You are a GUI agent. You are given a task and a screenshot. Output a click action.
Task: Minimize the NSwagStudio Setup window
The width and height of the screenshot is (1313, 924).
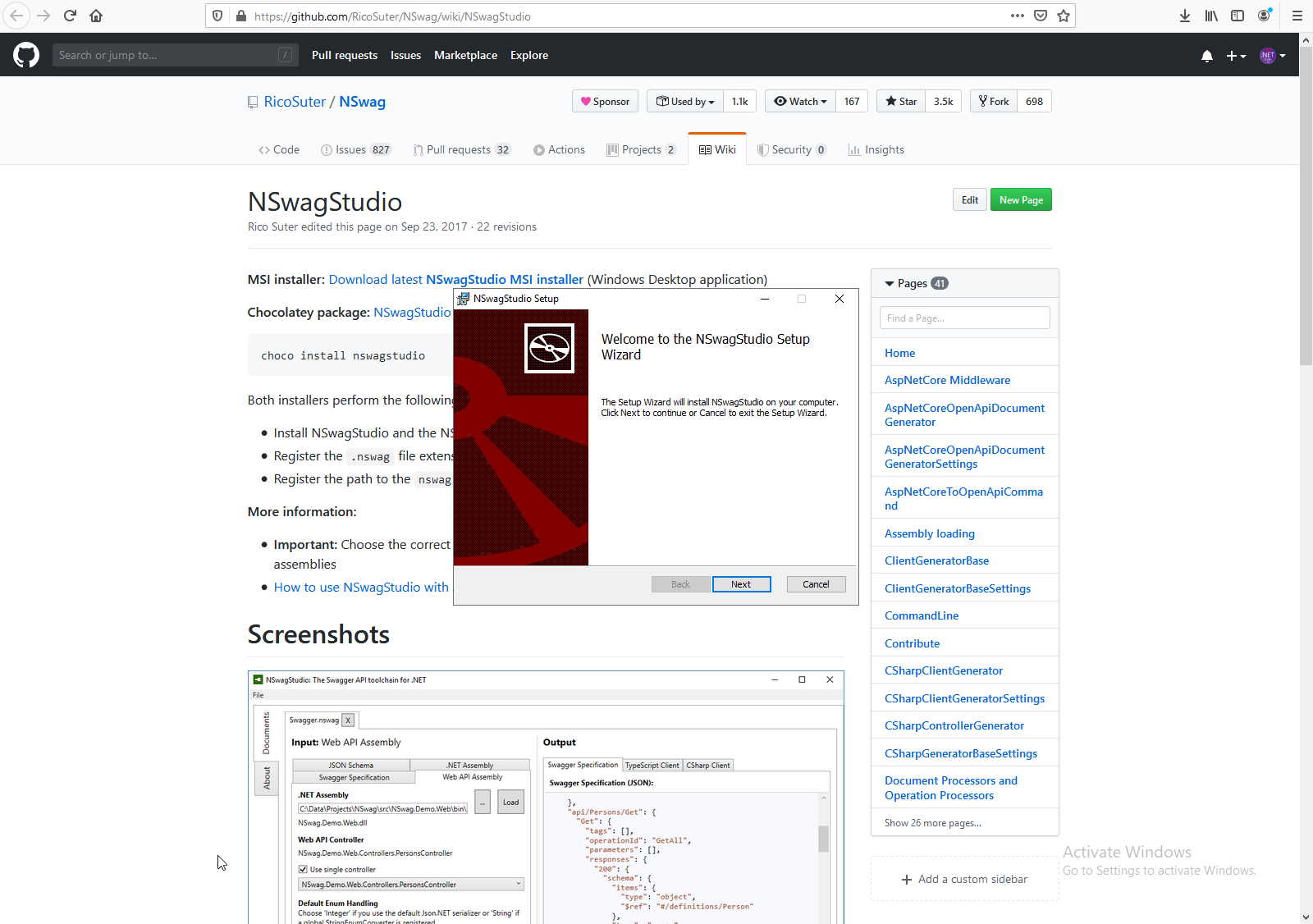tap(765, 299)
